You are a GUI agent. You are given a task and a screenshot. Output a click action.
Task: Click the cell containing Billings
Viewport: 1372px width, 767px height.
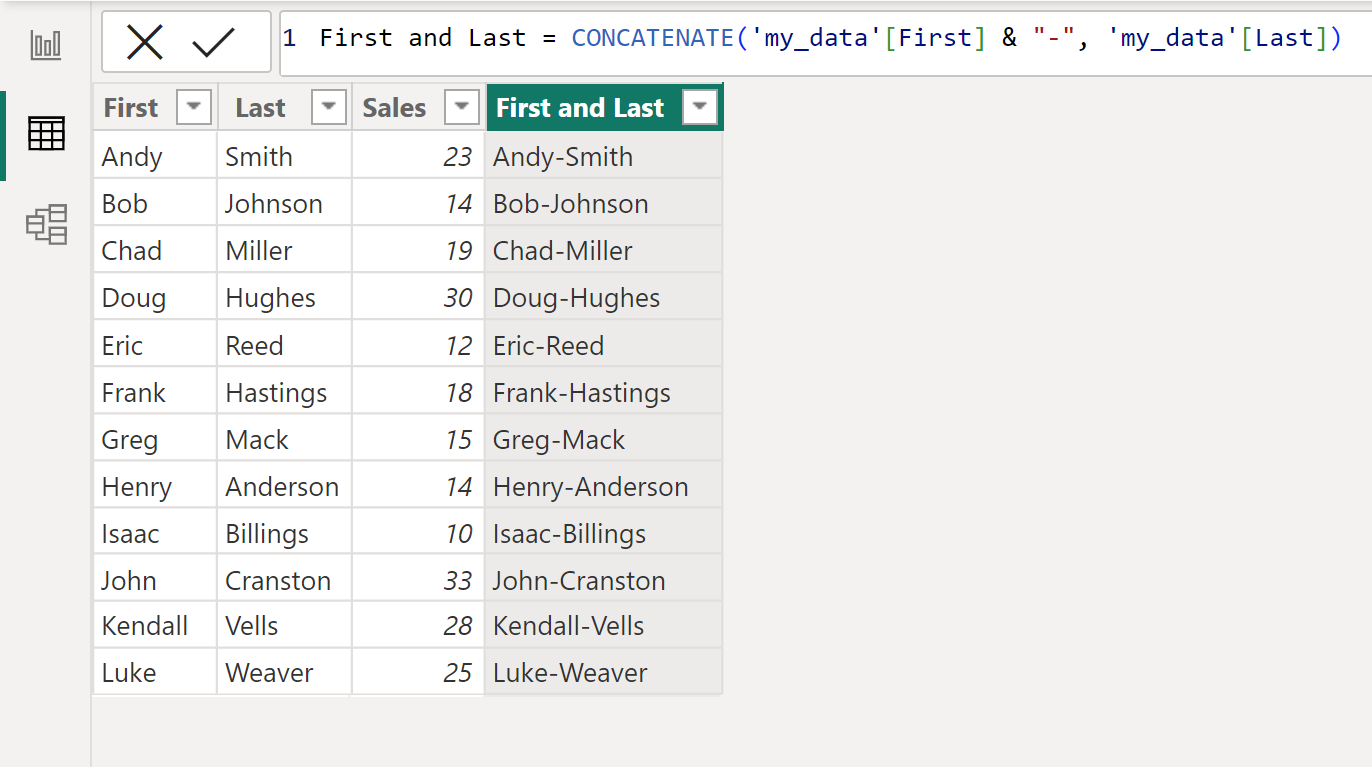point(284,533)
